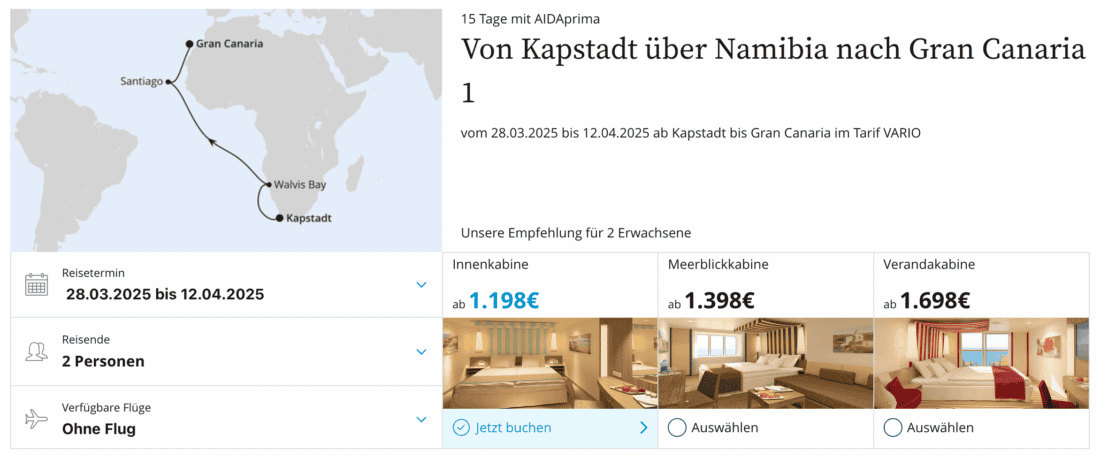This screenshot has width=1100, height=458.
Task: Click the Kapstadt port marker on map
Action: tap(279, 217)
